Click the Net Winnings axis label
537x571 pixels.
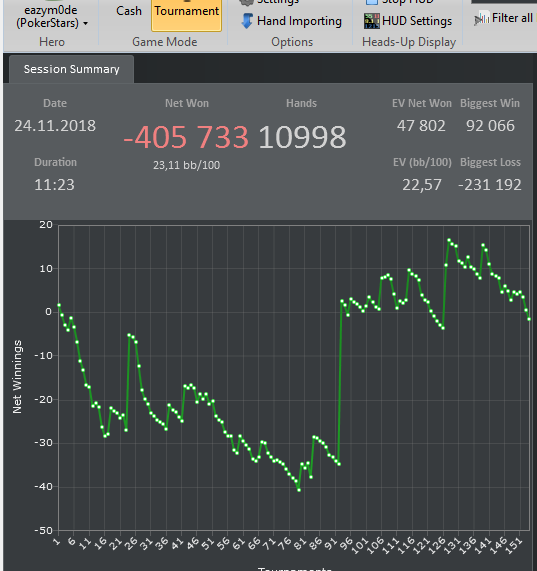tap(17, 377)
